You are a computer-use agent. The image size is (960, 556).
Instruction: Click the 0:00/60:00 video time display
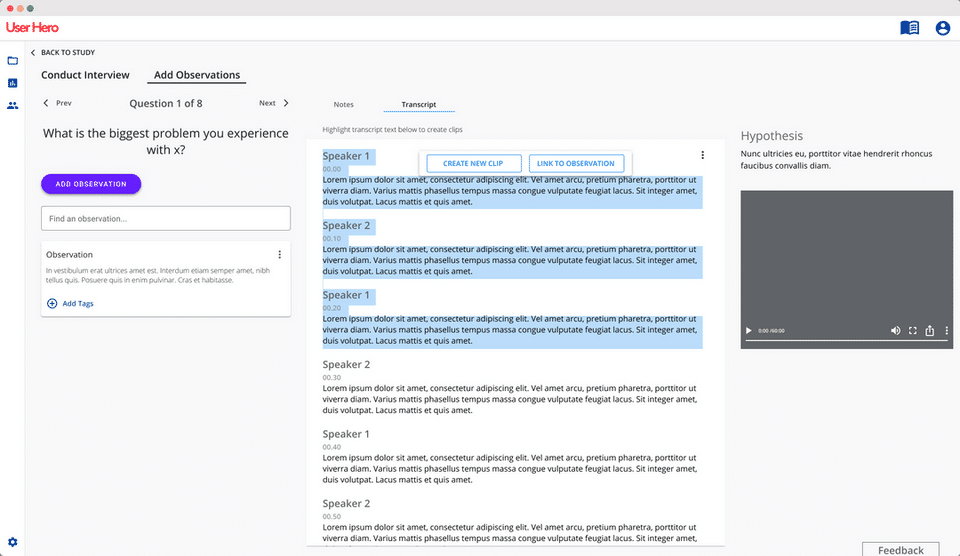[771, 331]
